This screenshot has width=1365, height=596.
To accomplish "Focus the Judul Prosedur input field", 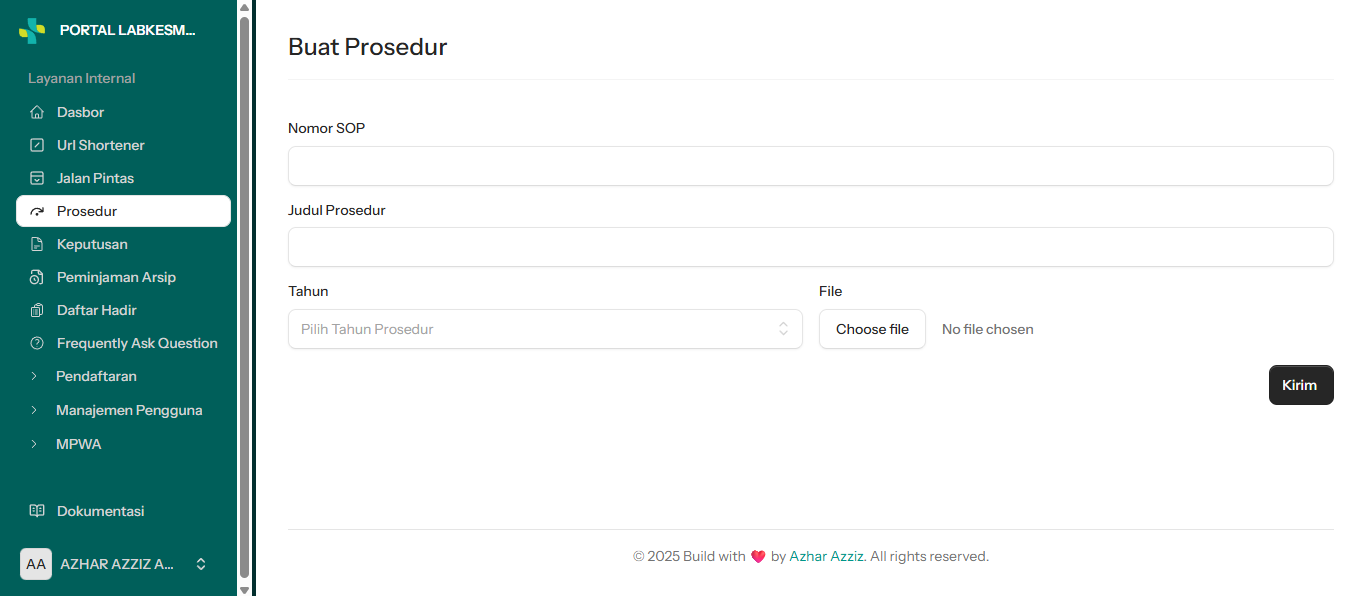I will (811, 247).
